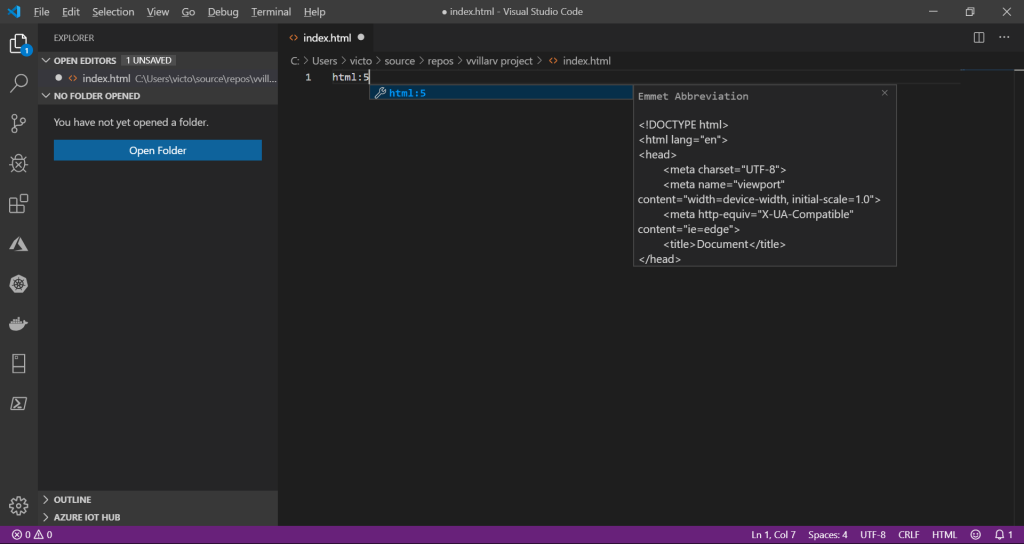Open the PowerShell console icon in activity bar

pyautogui.click(x=19, y=404)
